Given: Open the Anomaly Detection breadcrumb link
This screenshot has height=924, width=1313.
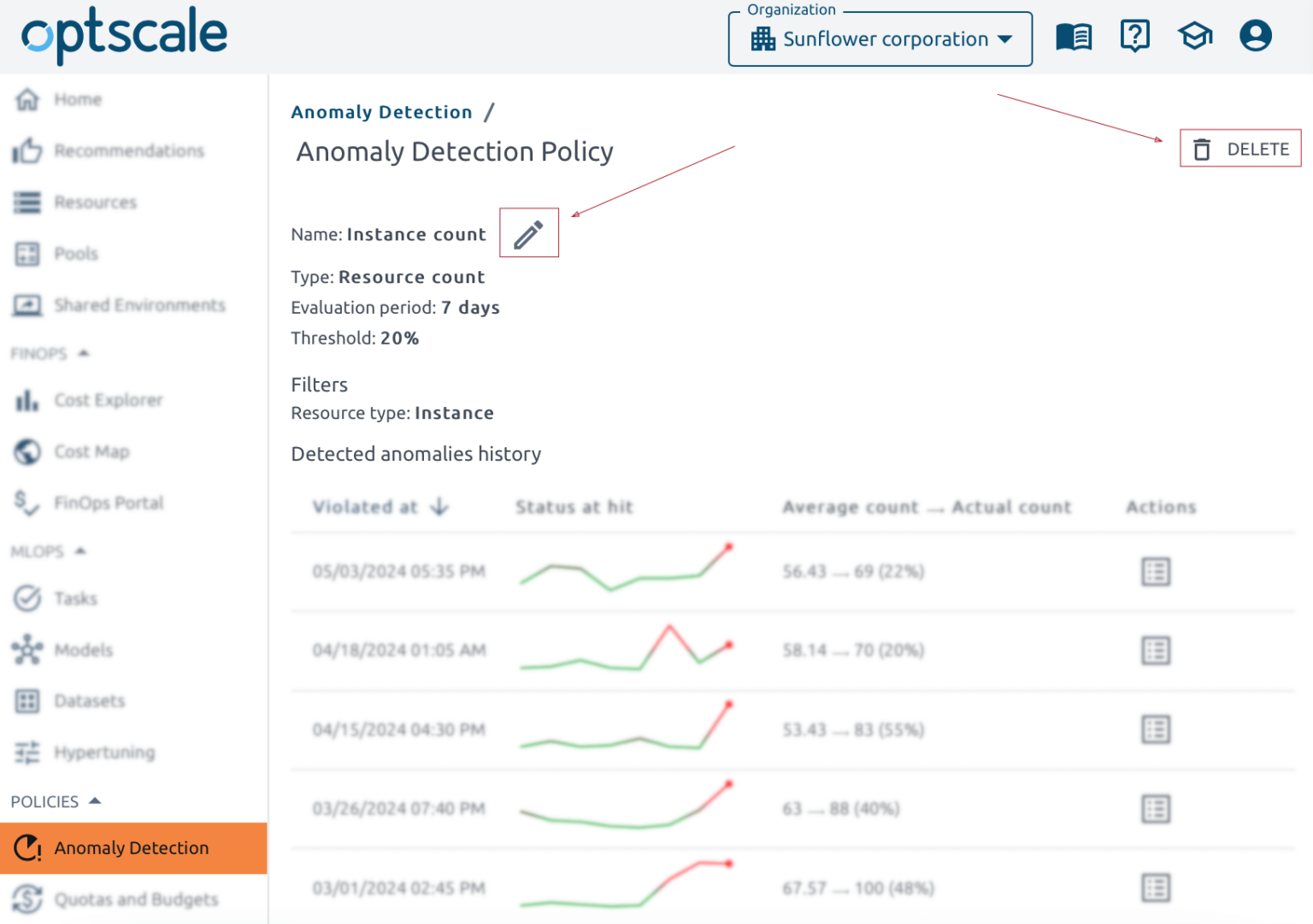Looking at the screenshot, I should (x=381, y=111).
